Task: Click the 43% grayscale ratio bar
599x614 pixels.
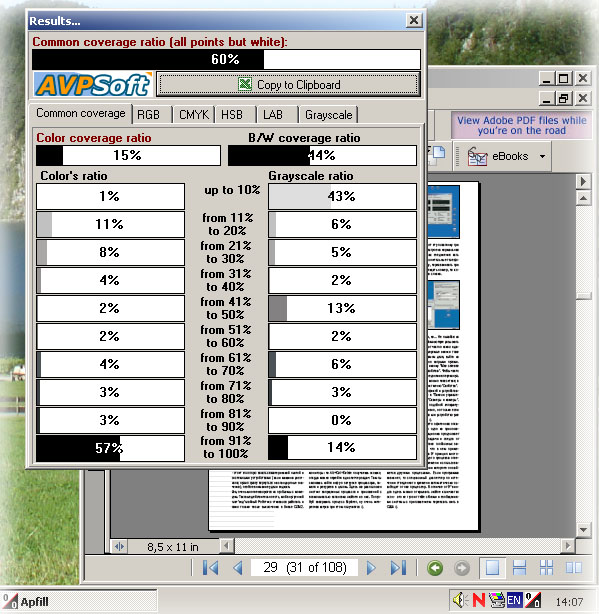Action: (x=342, y=196)
